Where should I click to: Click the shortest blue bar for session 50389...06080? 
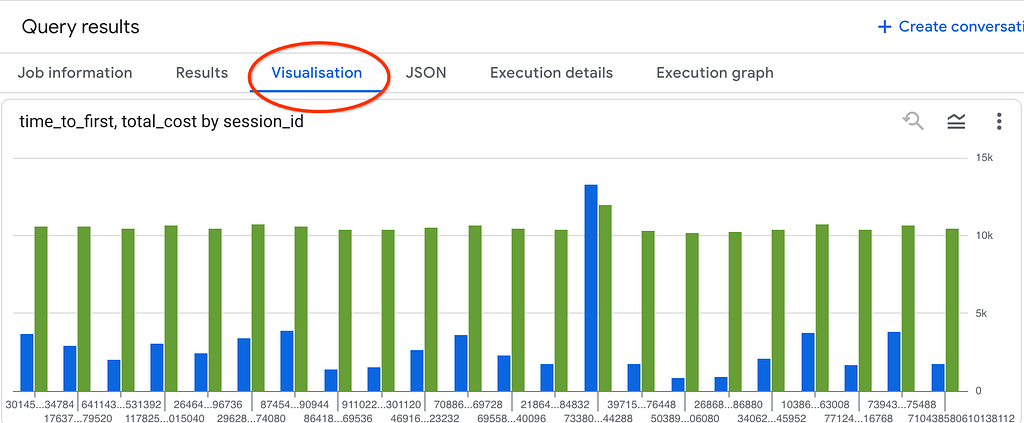pyautogui.click(x=678, y=384)
